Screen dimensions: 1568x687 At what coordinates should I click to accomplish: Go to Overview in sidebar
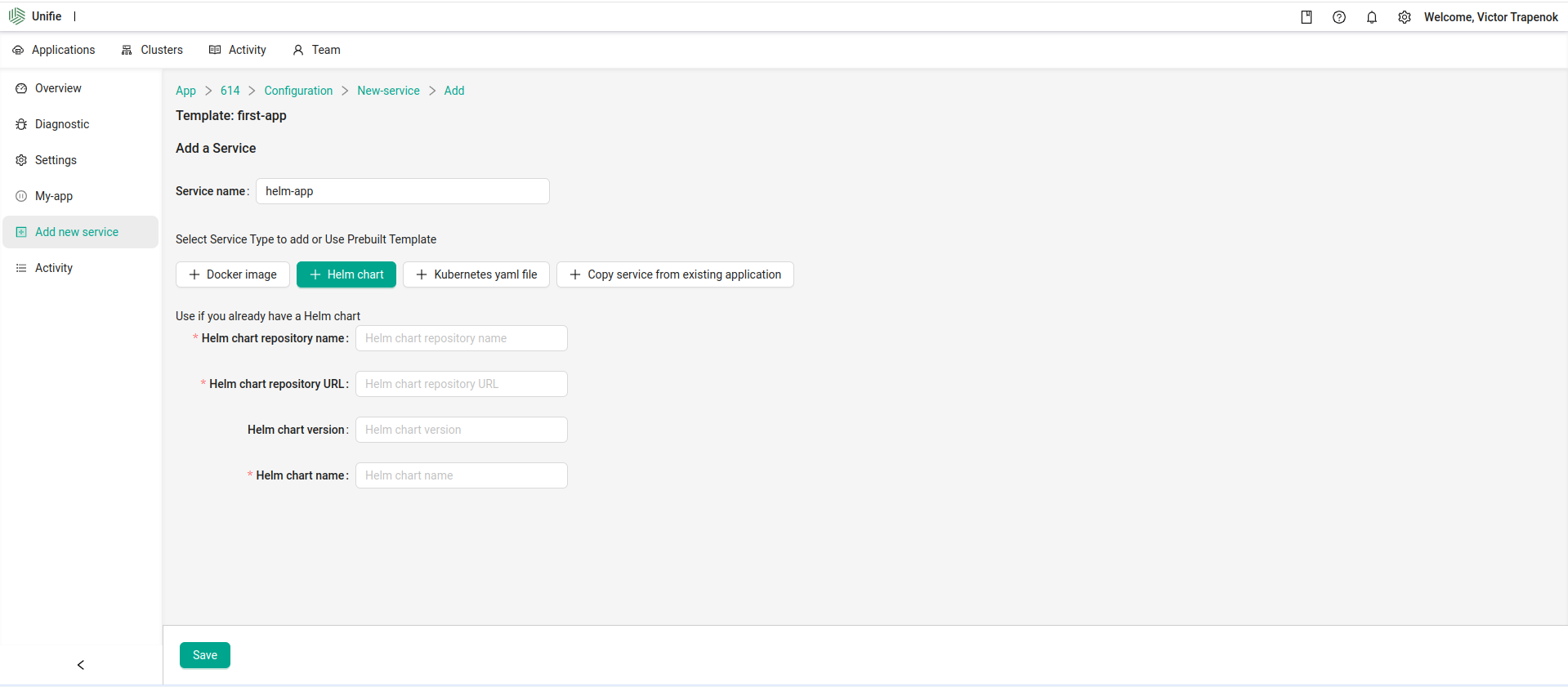coord(58,88)
